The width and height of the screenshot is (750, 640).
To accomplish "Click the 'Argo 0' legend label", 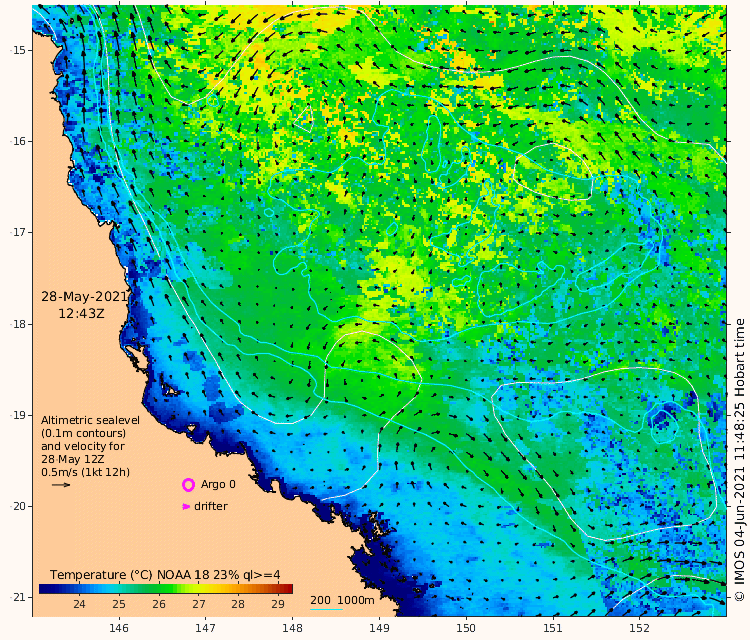I will pos(218,484).
